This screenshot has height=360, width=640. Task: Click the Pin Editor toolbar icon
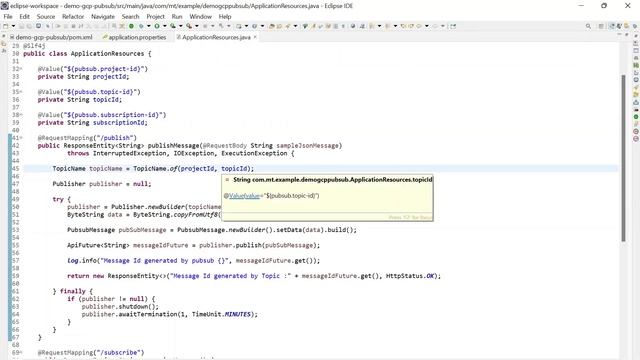[453, 26]
